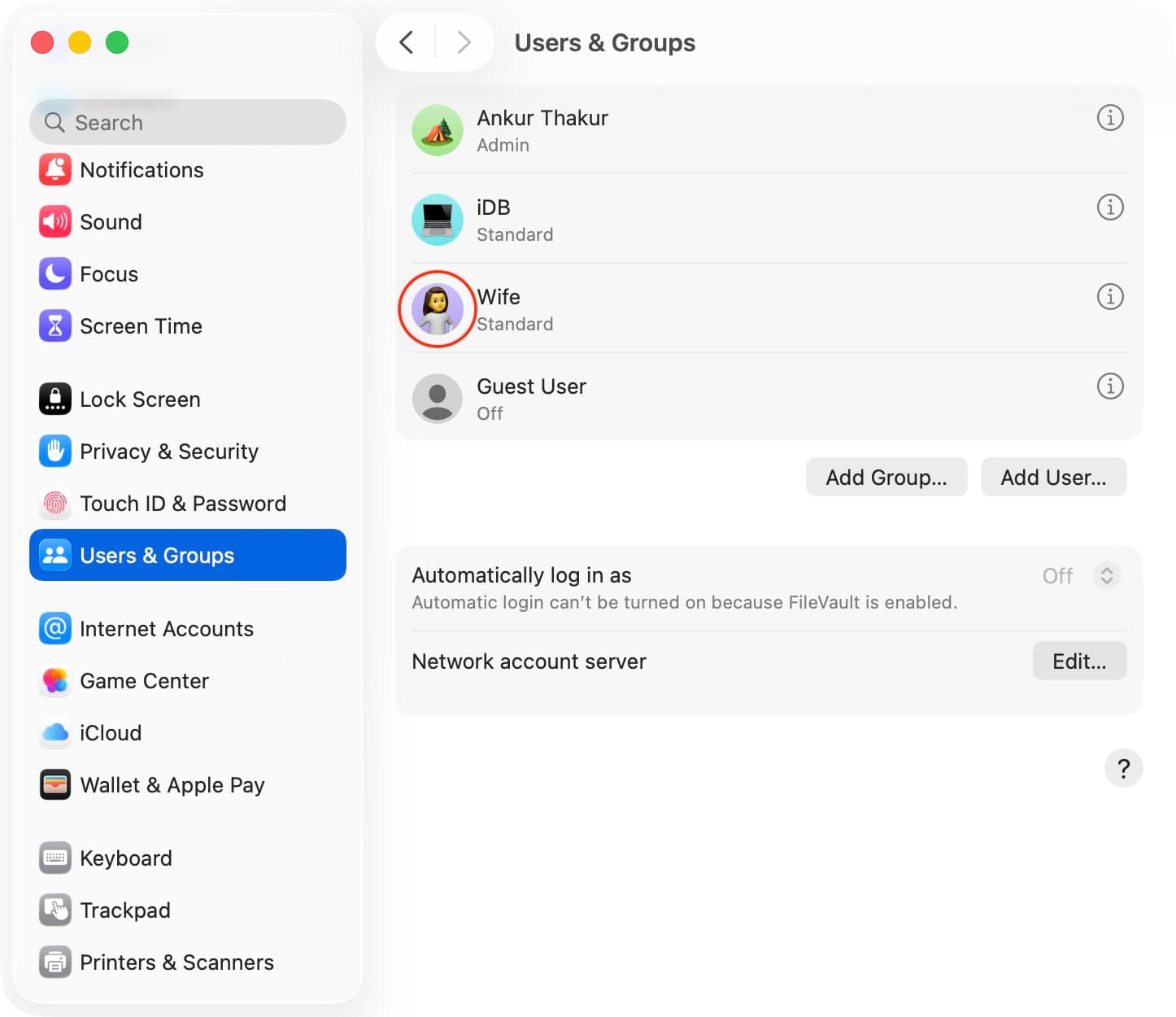Open the automatic login Off dropdown
Image resolution: width=1176 pixels, height=1017 pixels.
pyautogui.click(x=1106, y=576)
